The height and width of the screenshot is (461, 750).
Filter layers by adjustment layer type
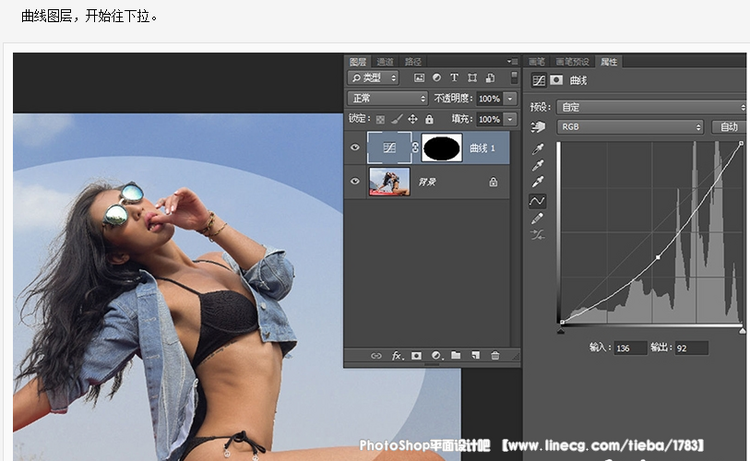click(x=437, y=77)
